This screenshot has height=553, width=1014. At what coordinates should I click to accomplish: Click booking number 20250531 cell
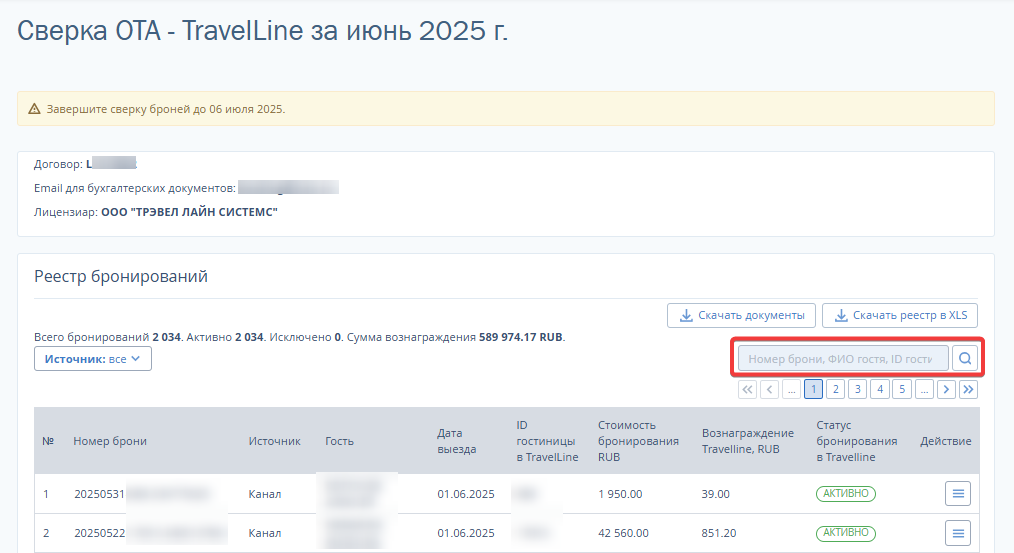[100, 494]
